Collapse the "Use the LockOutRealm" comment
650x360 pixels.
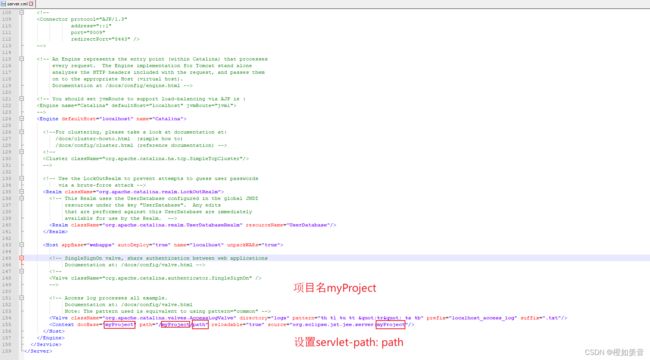[22, 178]
